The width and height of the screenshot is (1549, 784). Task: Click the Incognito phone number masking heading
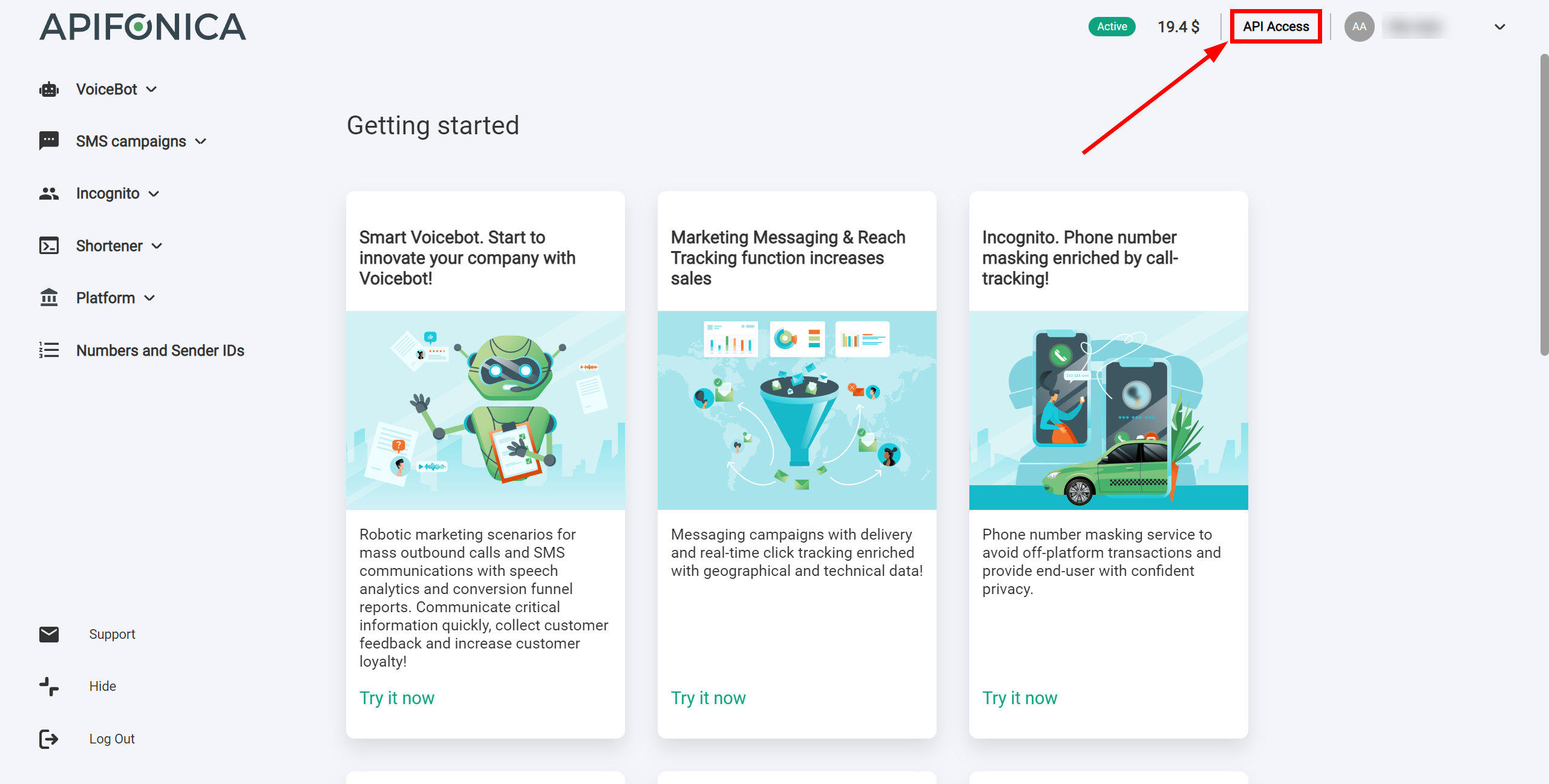pyautogui.click(x=1080, y=258)
